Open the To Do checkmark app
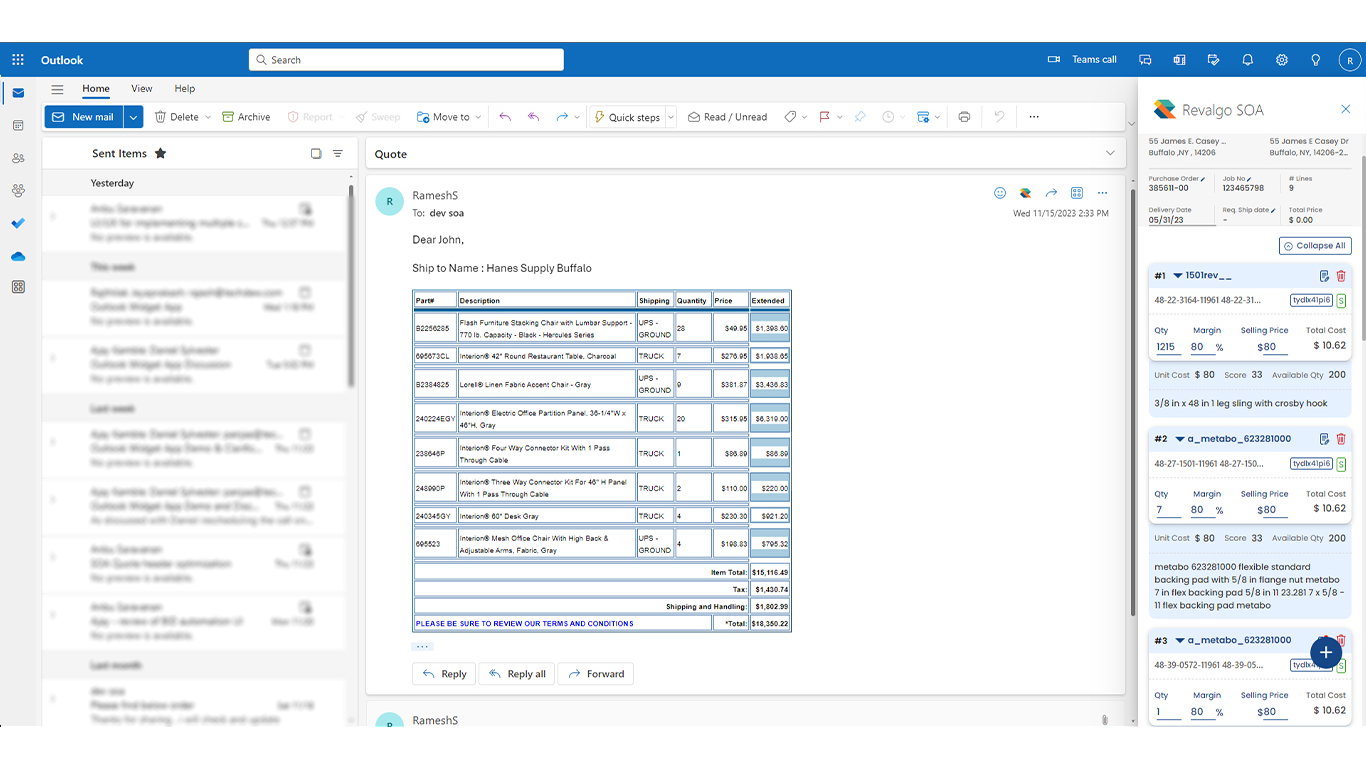1366x768 pixels. (x=18, y=223)
